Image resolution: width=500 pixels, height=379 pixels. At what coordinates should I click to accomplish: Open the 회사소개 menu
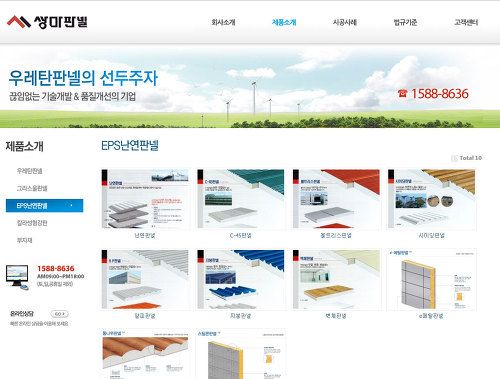coord(223,22)
